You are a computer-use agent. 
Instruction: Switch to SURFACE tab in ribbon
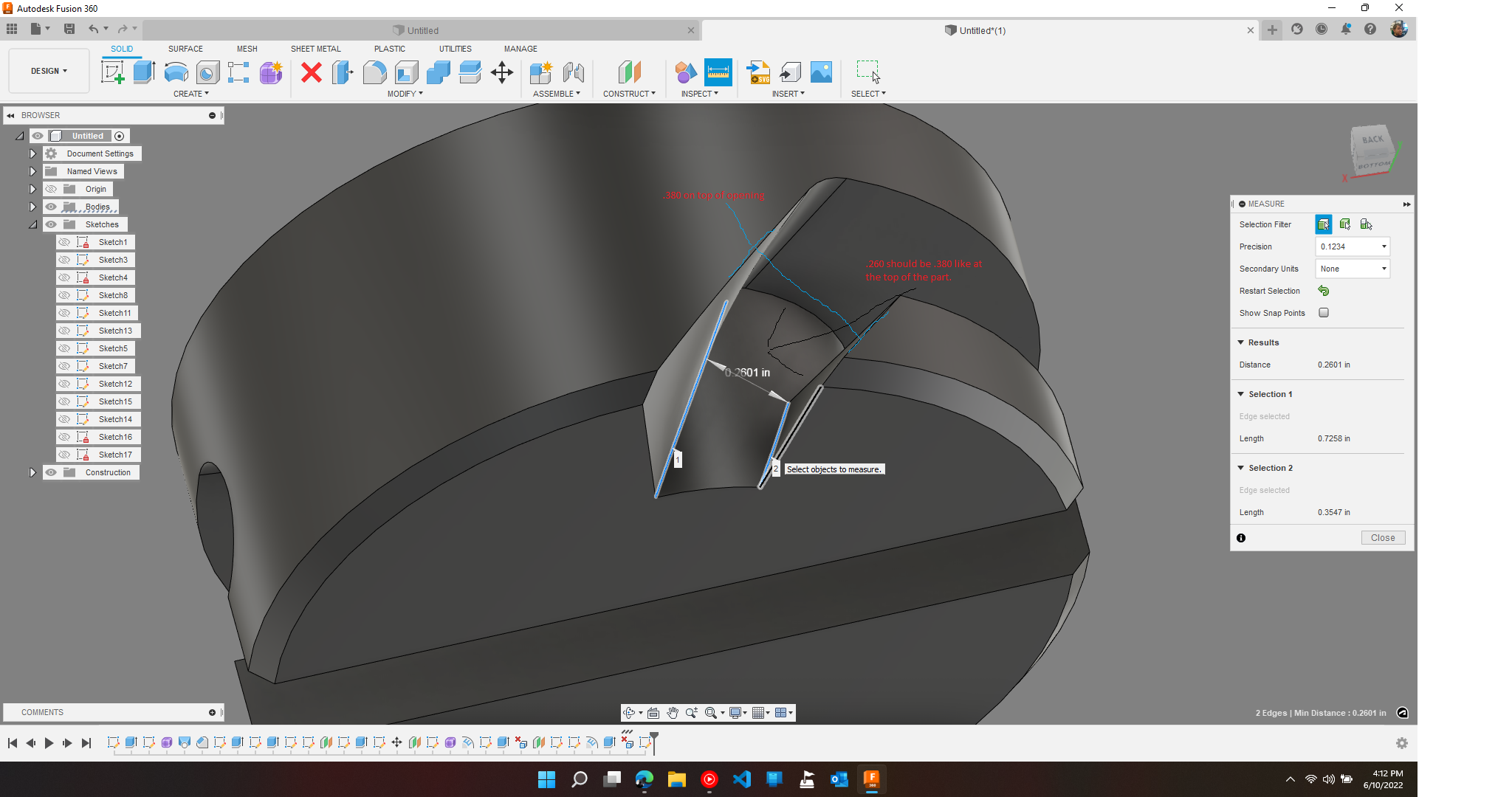[185, 48]
